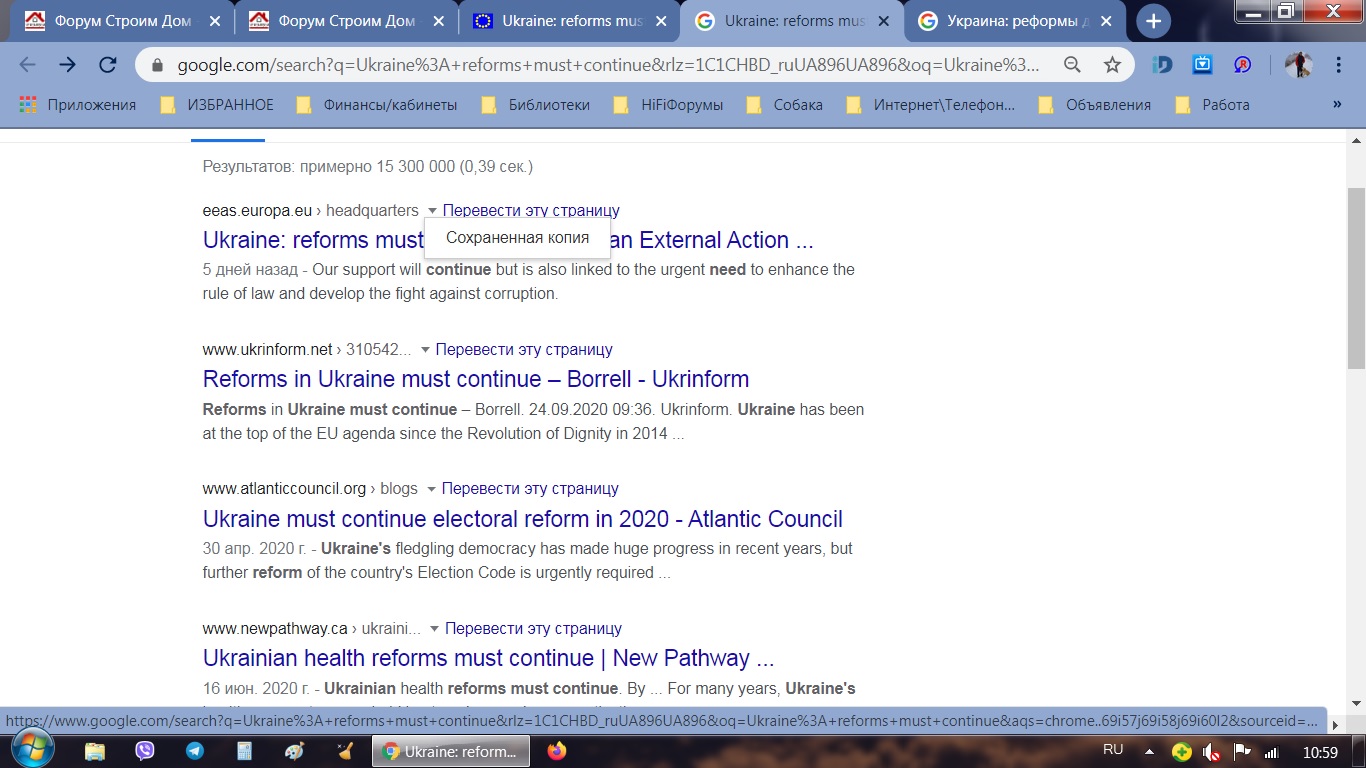Open a new tab with the plus button

[x=1153, y=21]
